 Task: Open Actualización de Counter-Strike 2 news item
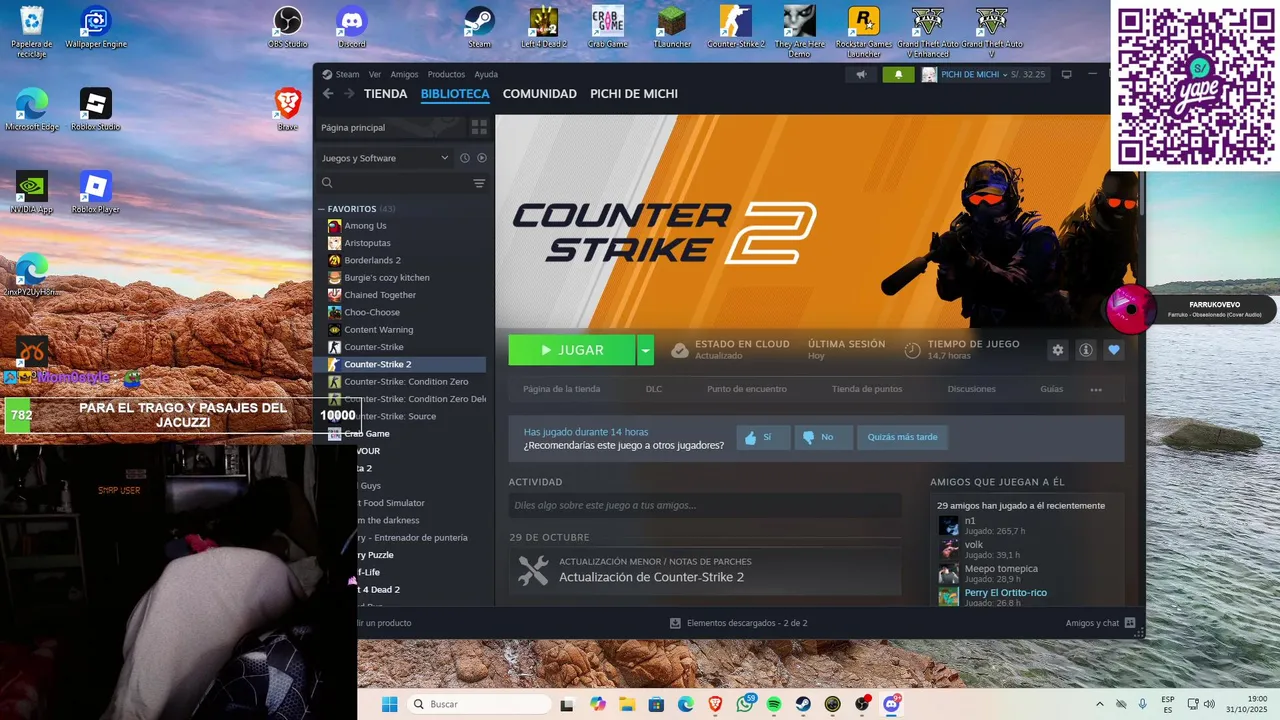pyautogui.click(x=705, y=570)
